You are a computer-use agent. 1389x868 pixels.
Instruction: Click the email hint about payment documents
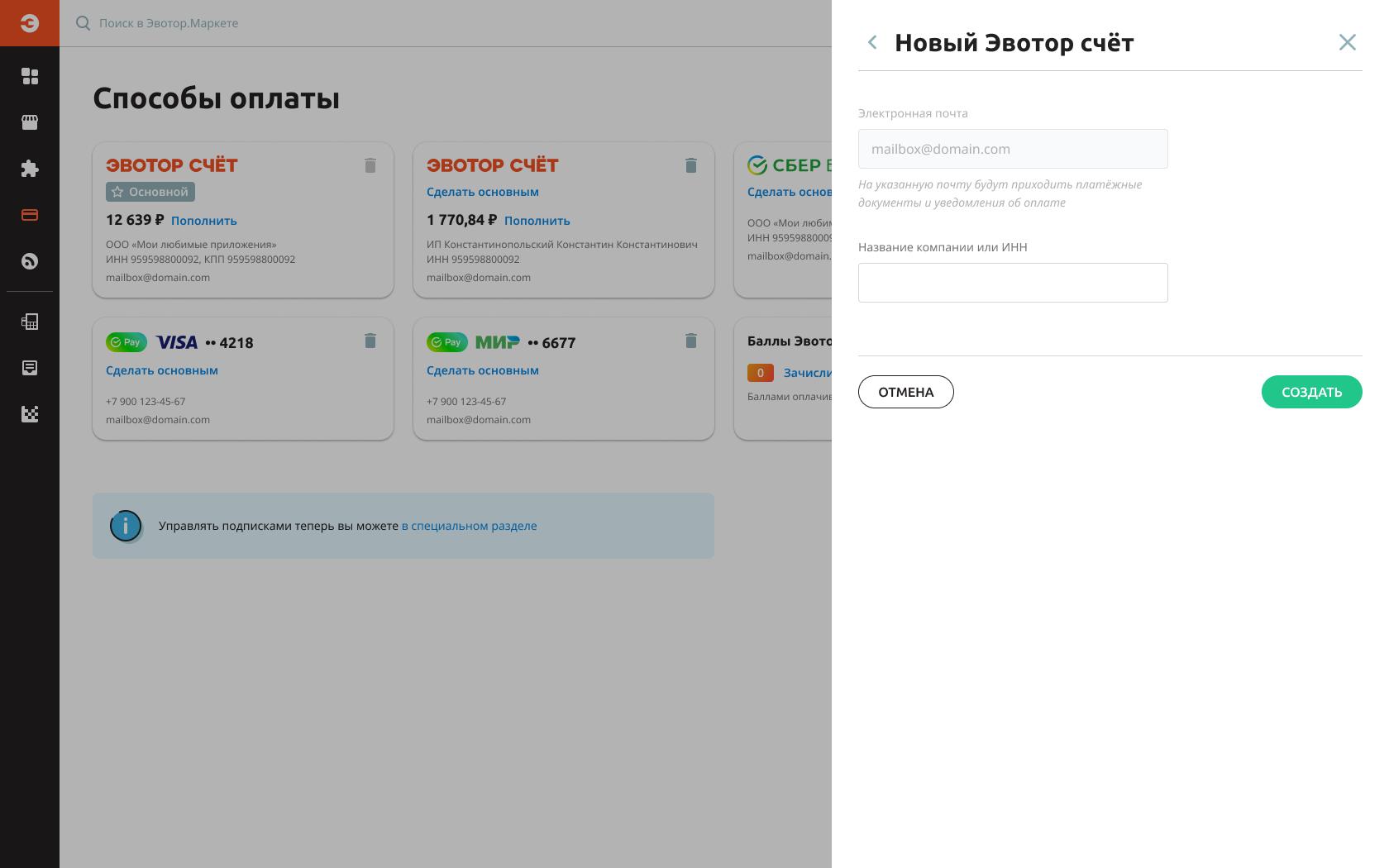tap(1000, 193)
